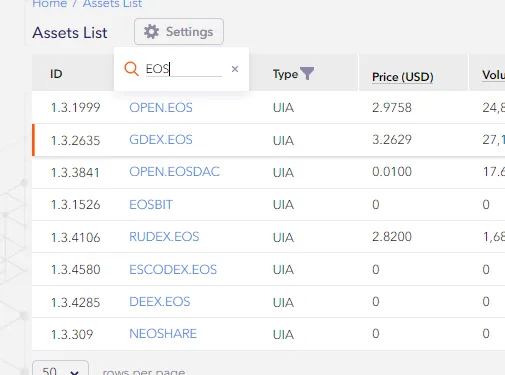Select ID cell 1.3.4580
The image size is (505, 375).
[76, 269]
